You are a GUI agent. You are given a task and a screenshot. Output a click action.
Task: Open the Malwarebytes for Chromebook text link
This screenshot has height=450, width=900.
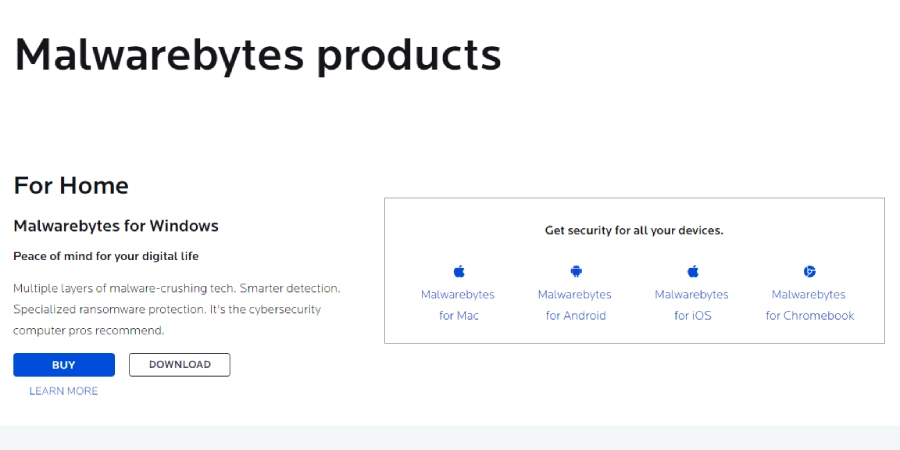[x=809, y=305]
